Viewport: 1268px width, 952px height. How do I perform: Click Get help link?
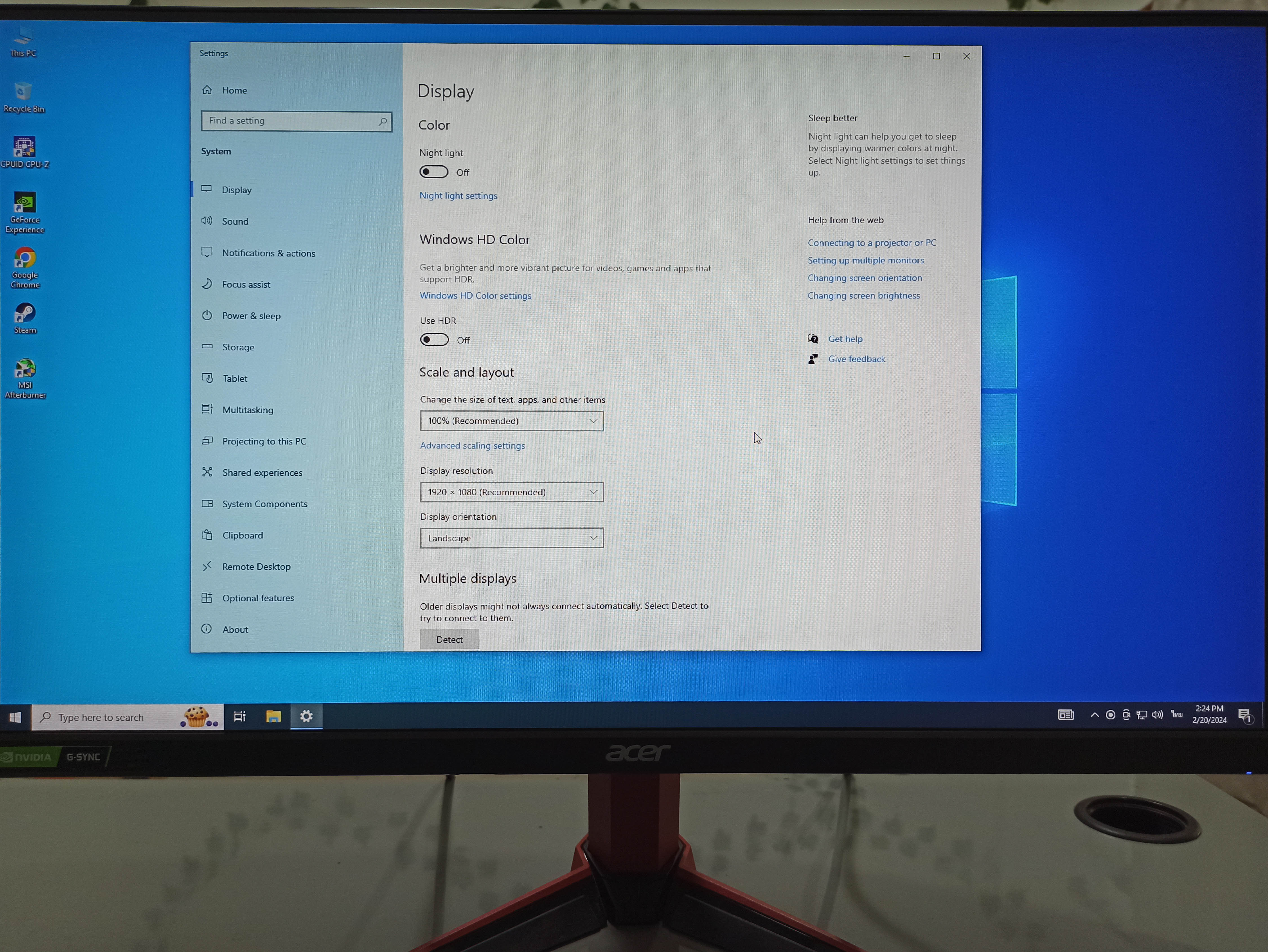pyautogui.click(x=845, y=339)
